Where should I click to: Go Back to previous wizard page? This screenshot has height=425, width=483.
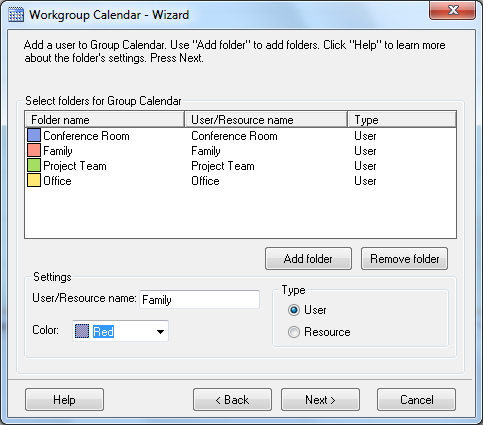click(x=232, y=400)
